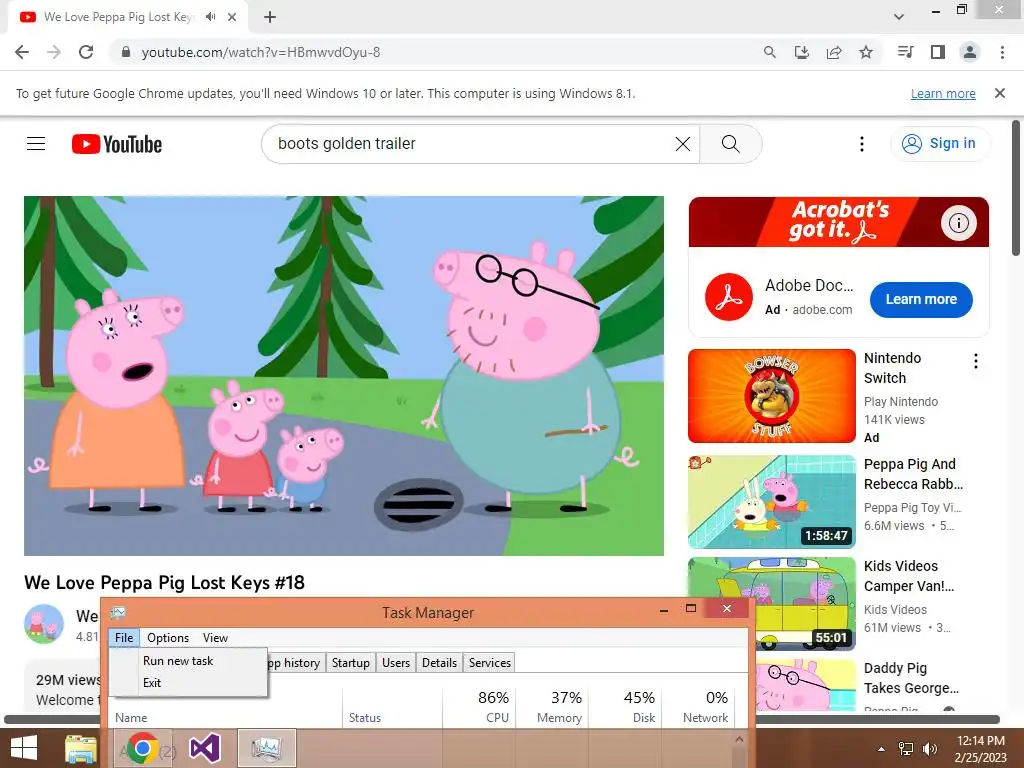Sort by the Disk column header
Image resolution: width=1024 pixels, height=768 pixels.
tap(626, 707)
